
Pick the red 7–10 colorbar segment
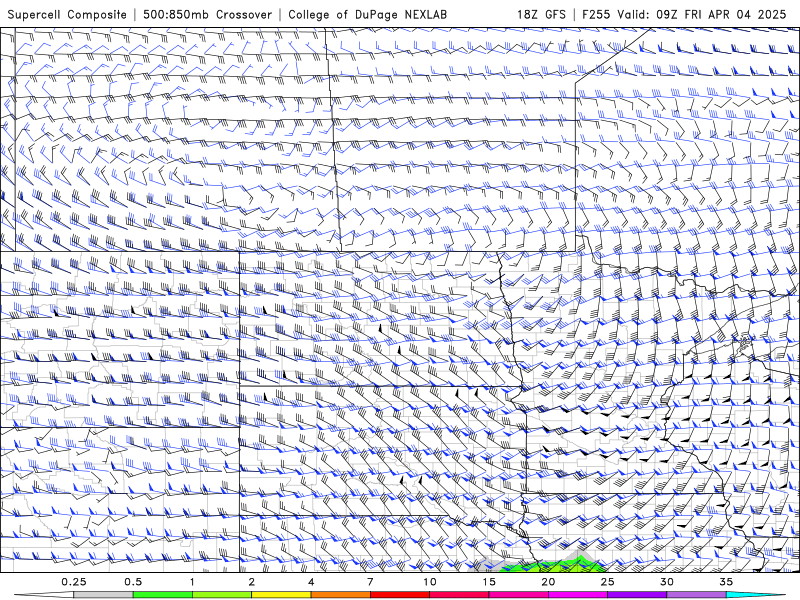tap(400, 595)
